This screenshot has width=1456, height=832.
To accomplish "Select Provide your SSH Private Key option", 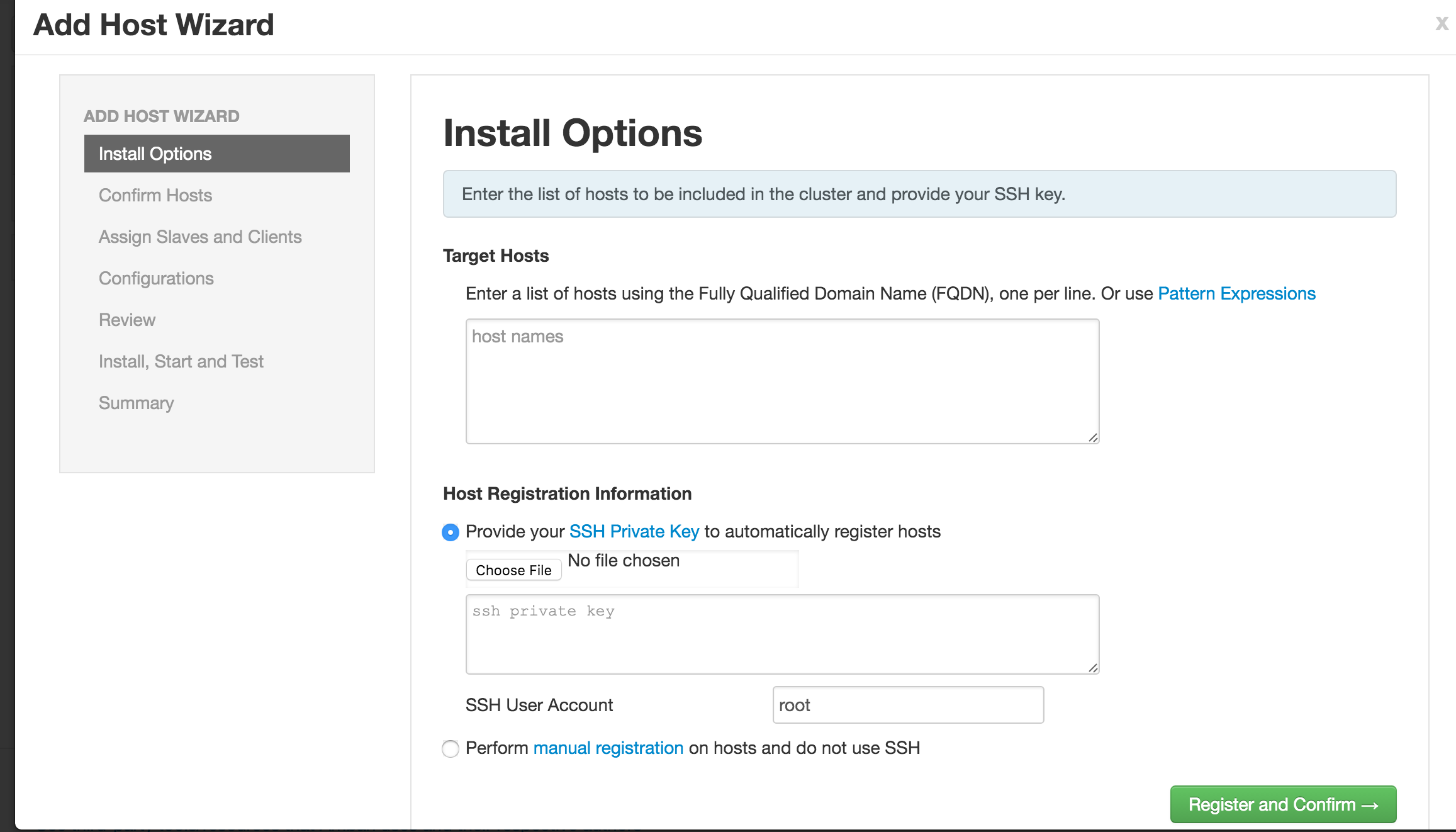I will click(x=450, y=532).
